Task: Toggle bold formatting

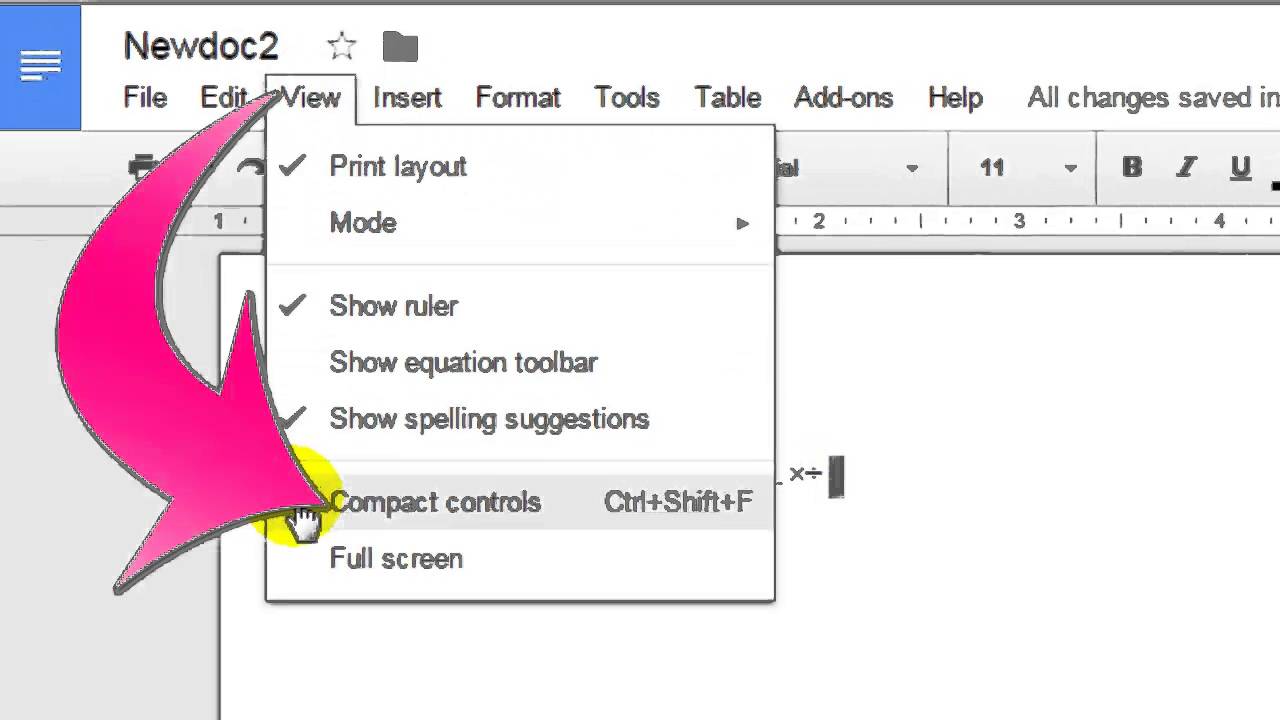Action: [1132, 167]
